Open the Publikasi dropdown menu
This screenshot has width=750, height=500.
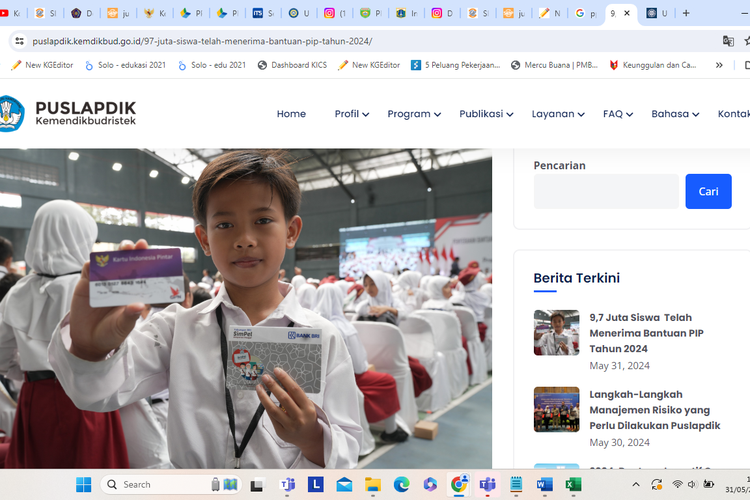tap(486, 114)
